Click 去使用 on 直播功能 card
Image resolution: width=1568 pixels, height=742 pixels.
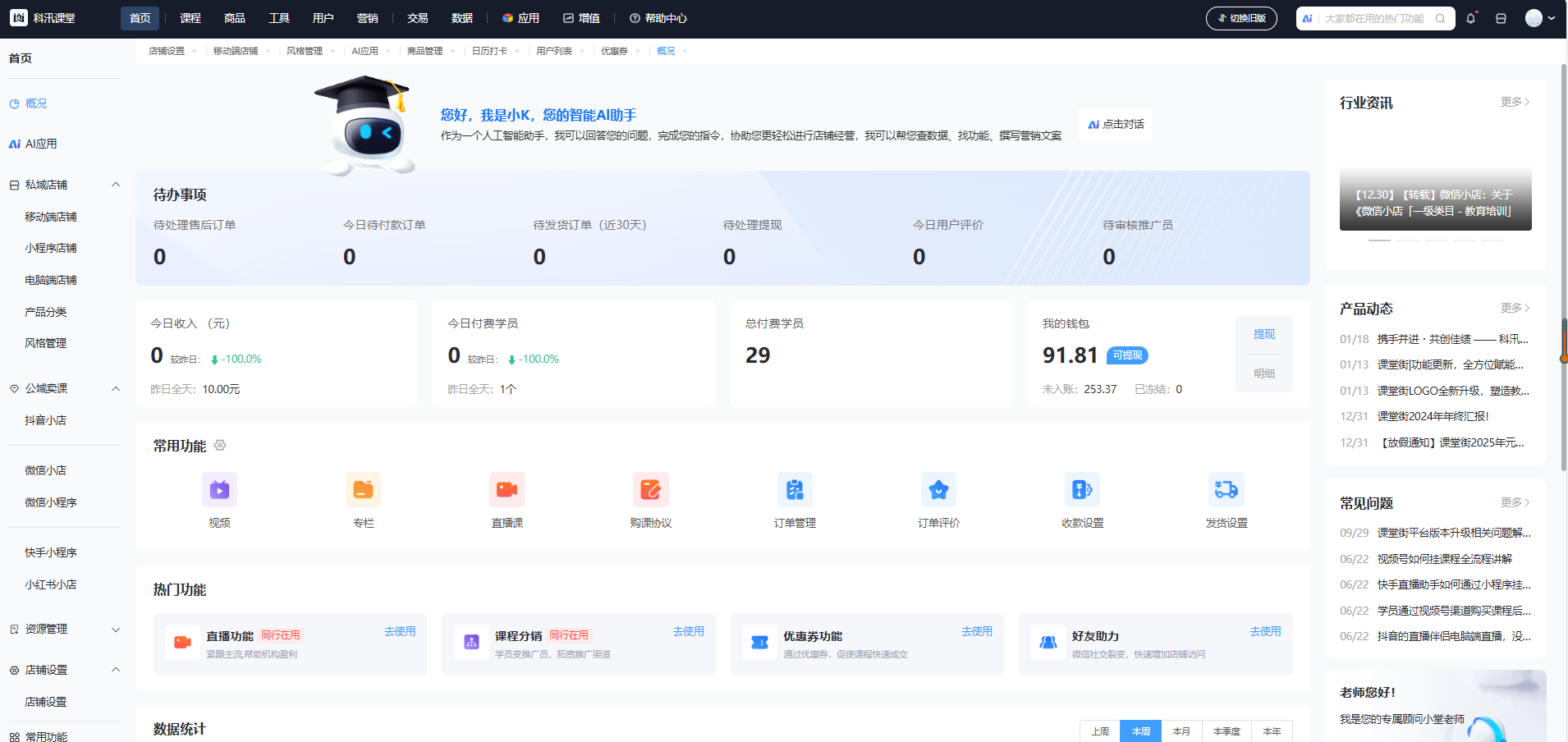click(x=400, y=631)
